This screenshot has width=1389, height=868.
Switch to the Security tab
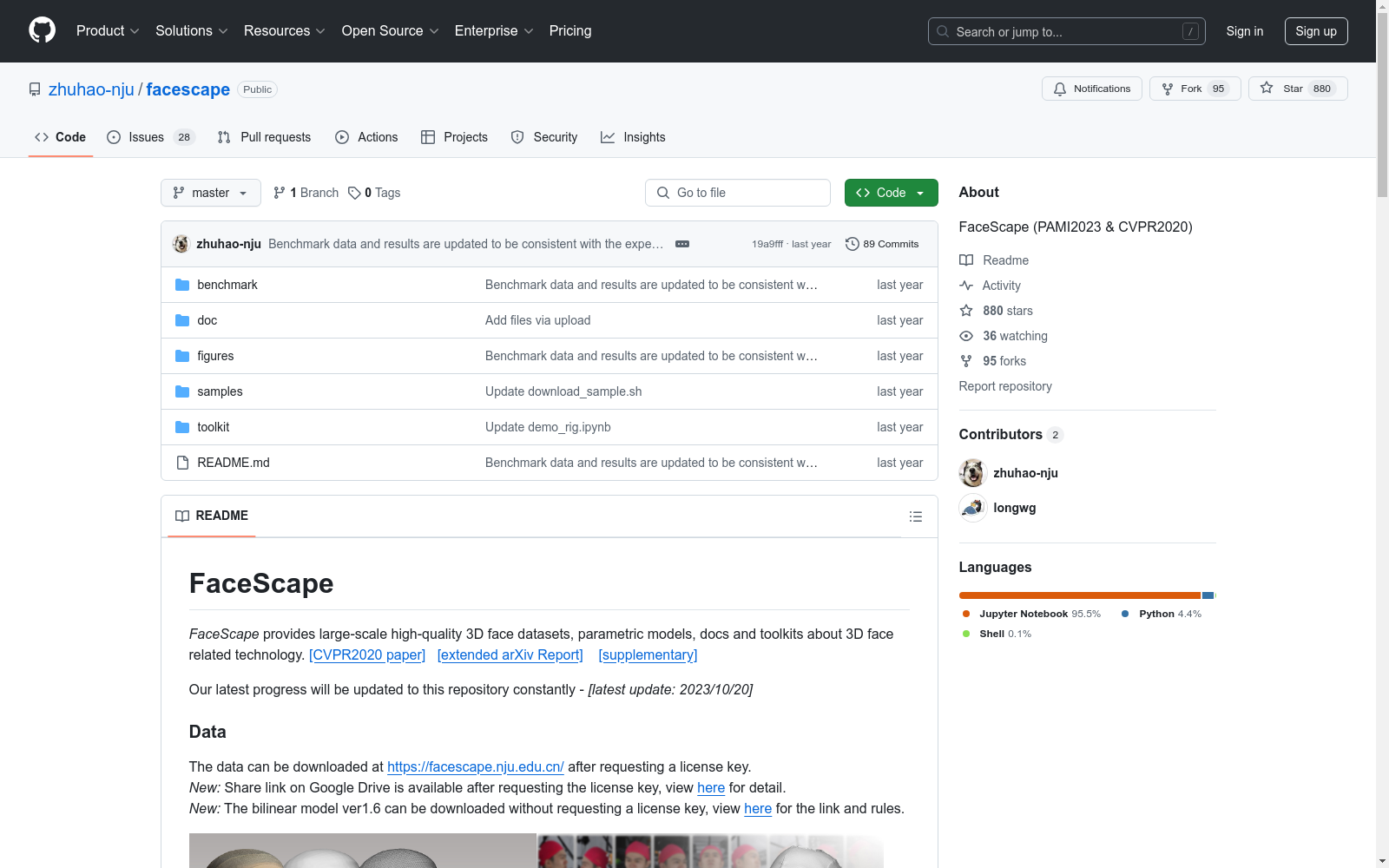tap(544, 137)
